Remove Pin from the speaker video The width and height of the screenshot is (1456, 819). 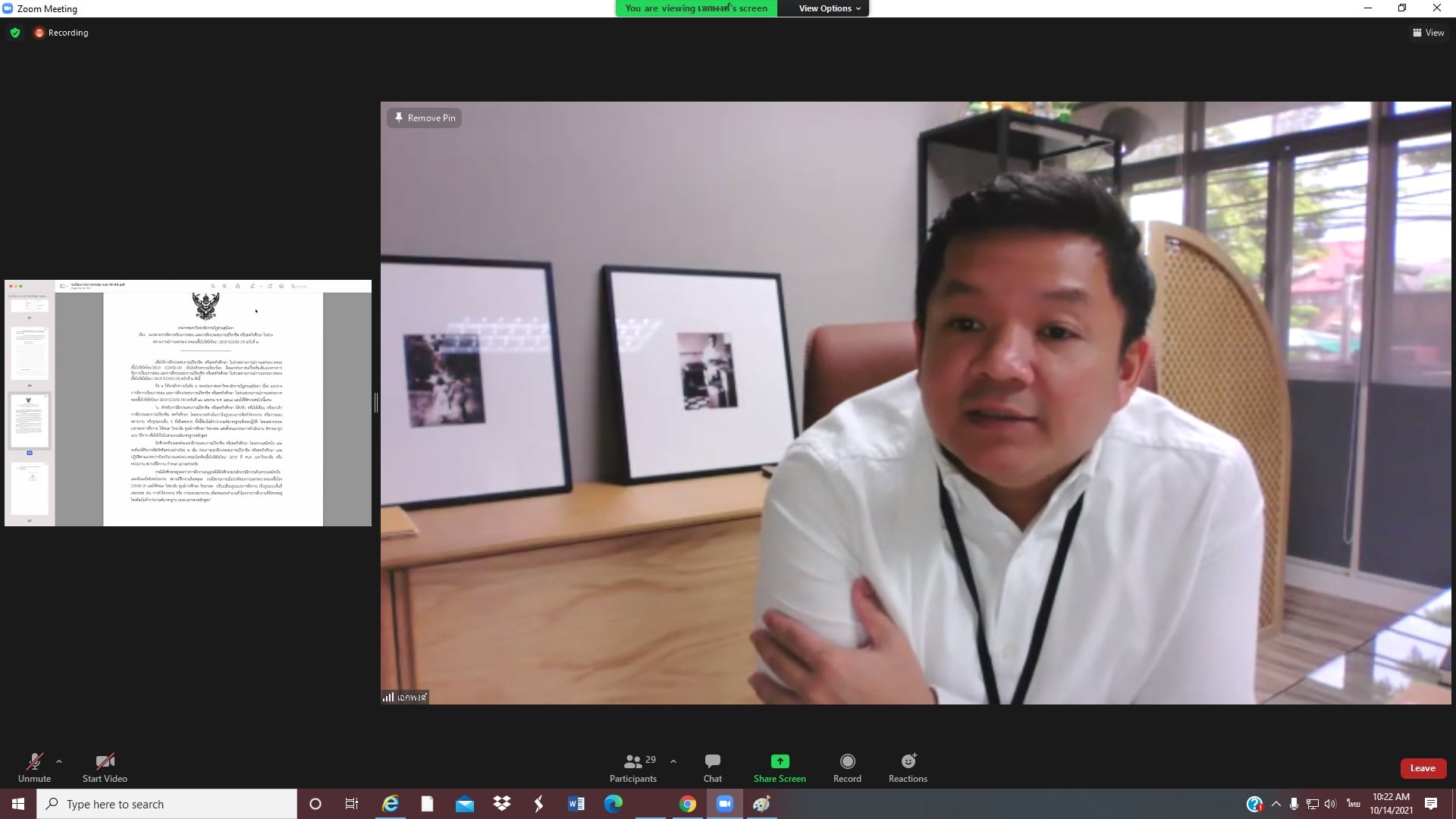coord(425,118)
